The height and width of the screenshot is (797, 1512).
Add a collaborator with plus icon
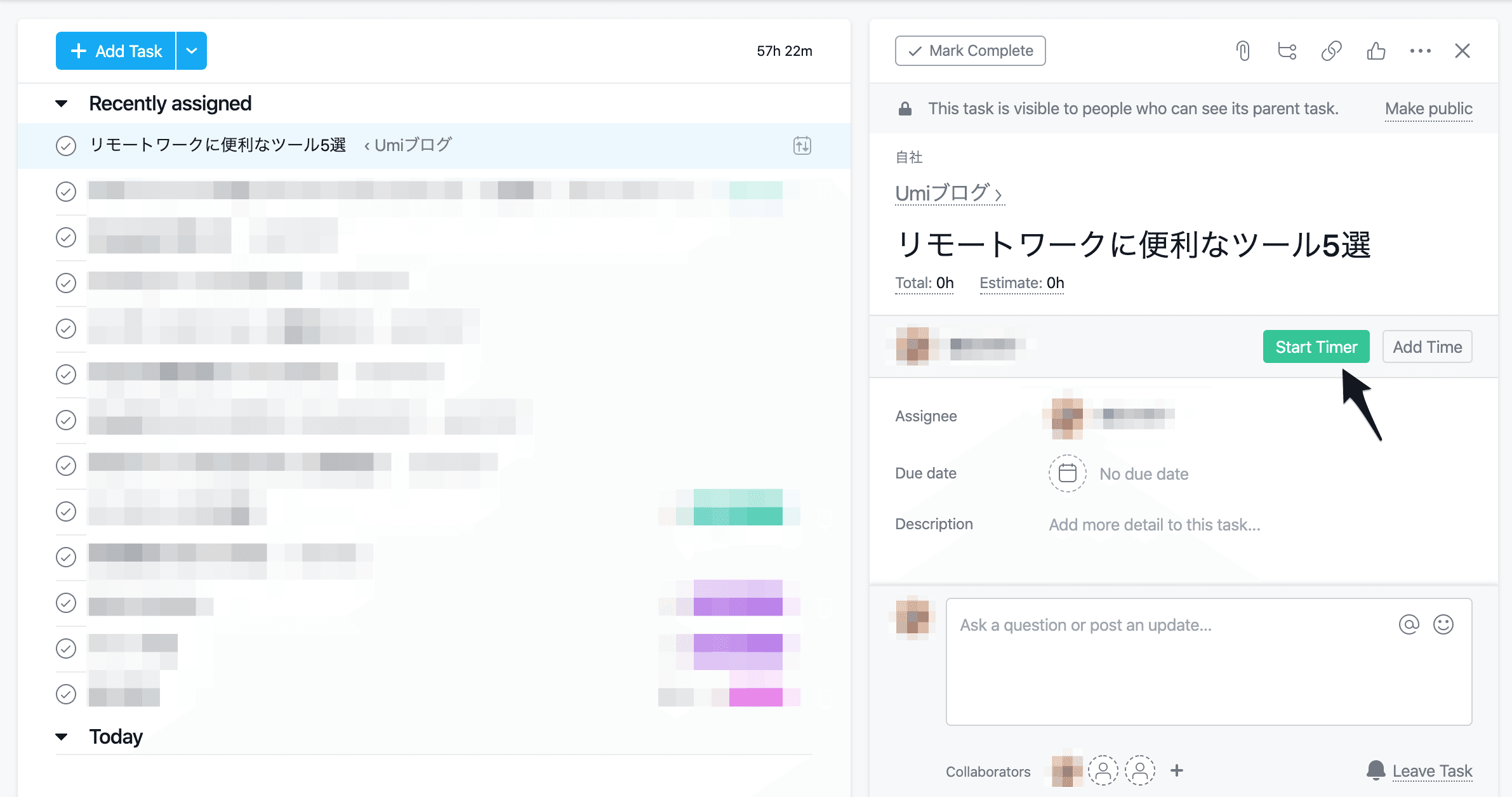tap(1177, 770)
